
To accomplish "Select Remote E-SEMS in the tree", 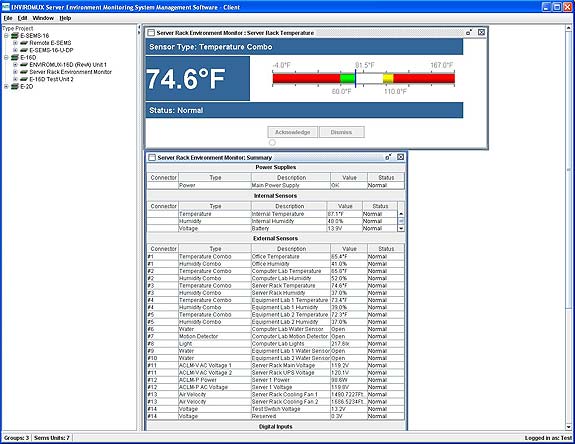I will (50, 43).
